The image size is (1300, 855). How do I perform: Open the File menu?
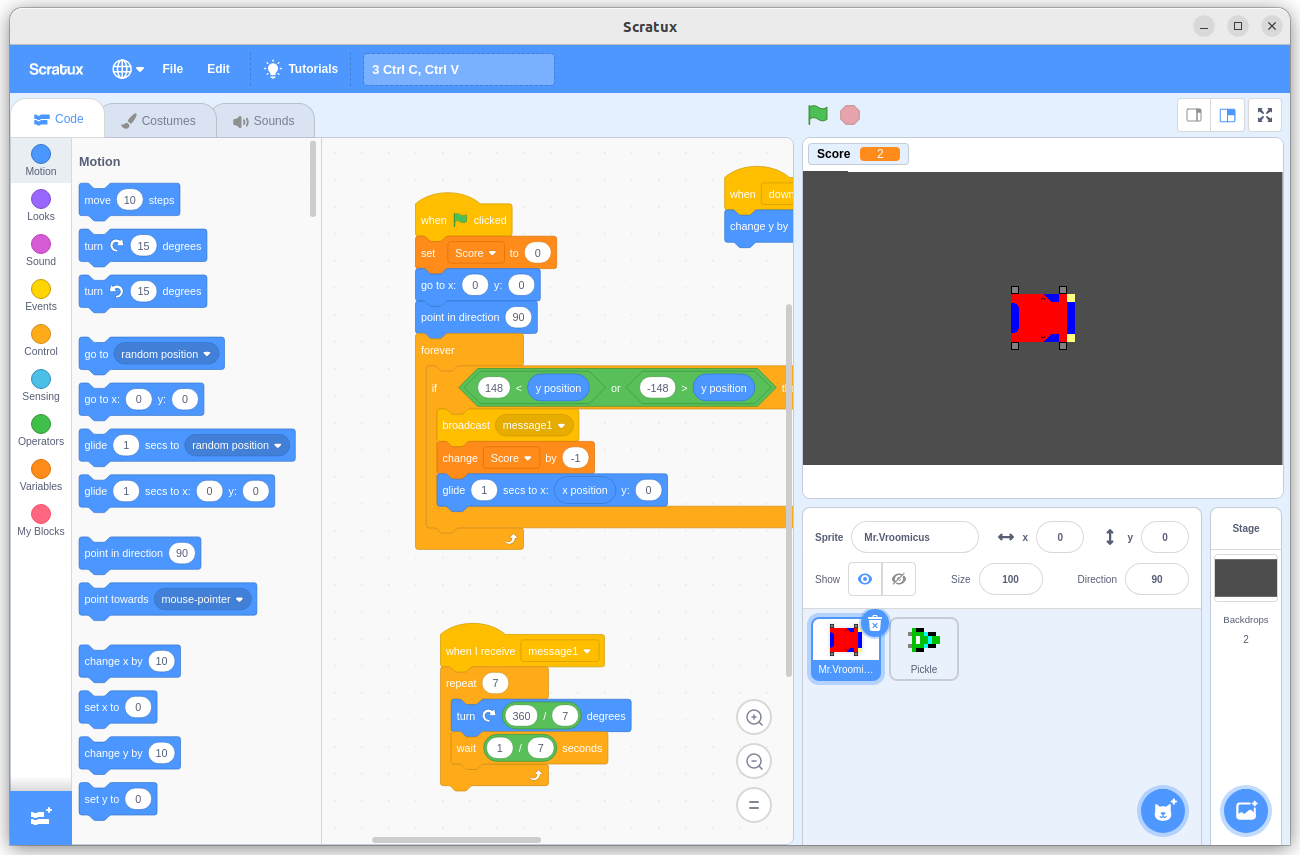173,69
